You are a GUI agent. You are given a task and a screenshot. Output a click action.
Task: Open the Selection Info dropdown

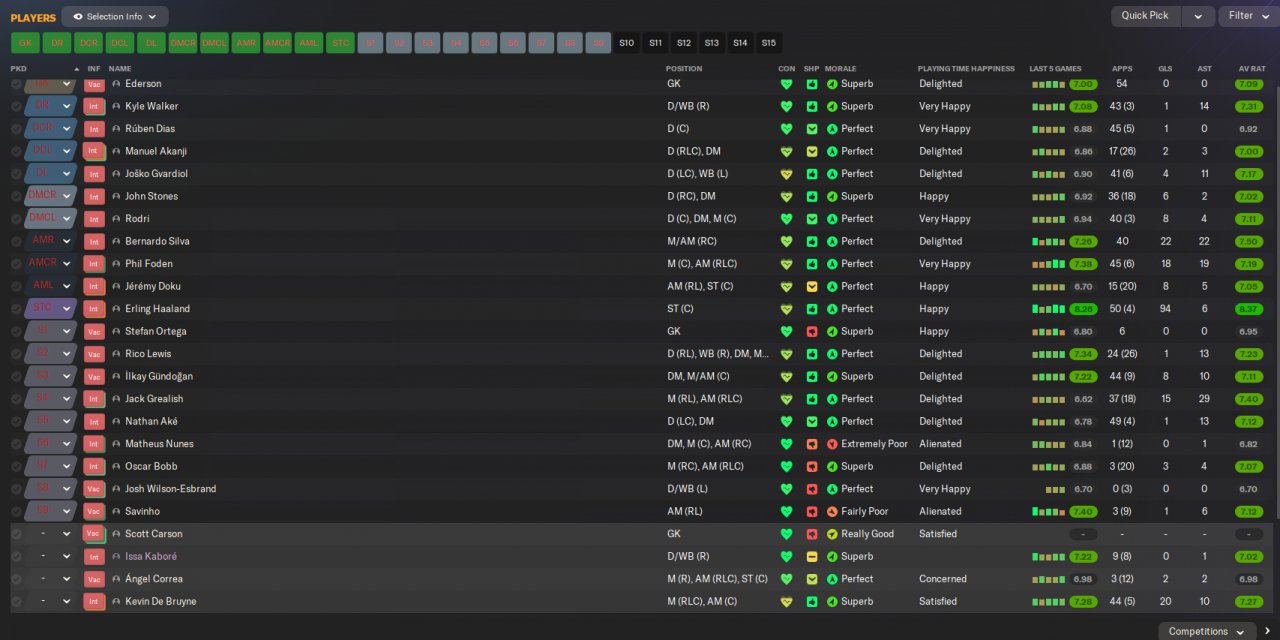(115, 16)
